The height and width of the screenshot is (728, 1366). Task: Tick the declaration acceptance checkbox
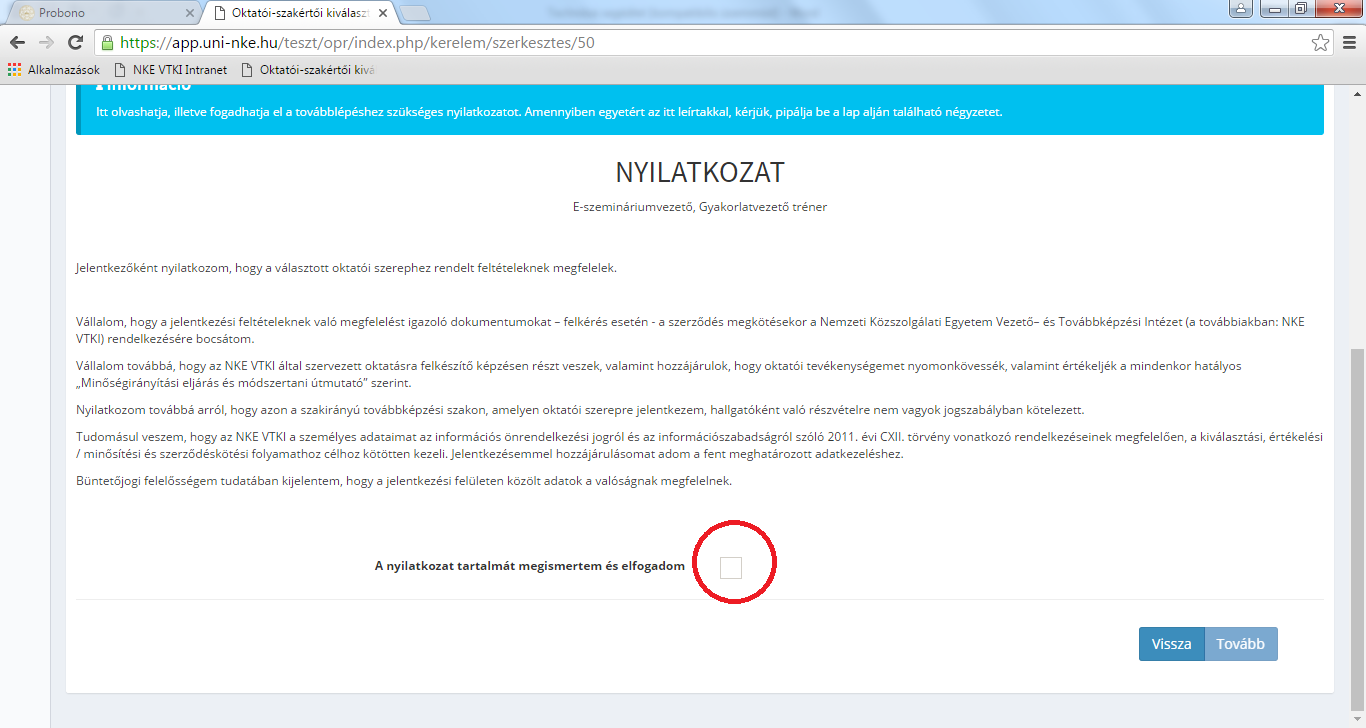(731, 567)
